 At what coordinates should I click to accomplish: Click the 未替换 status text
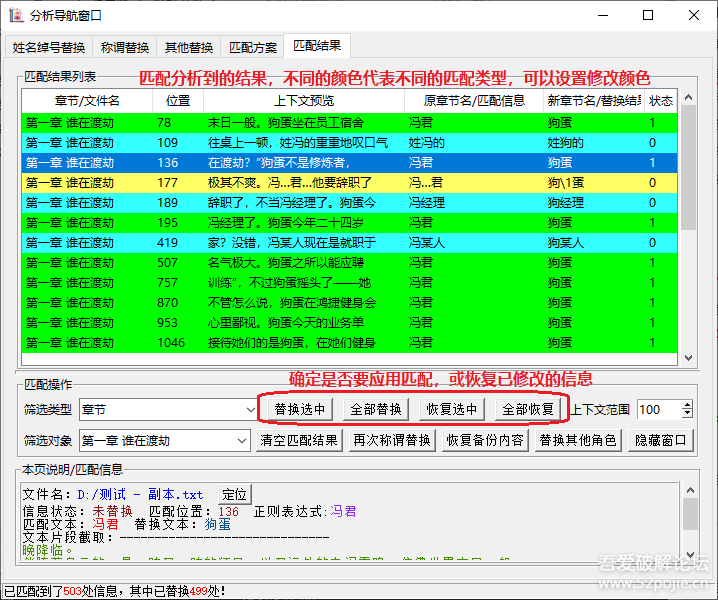pos(112,511)
